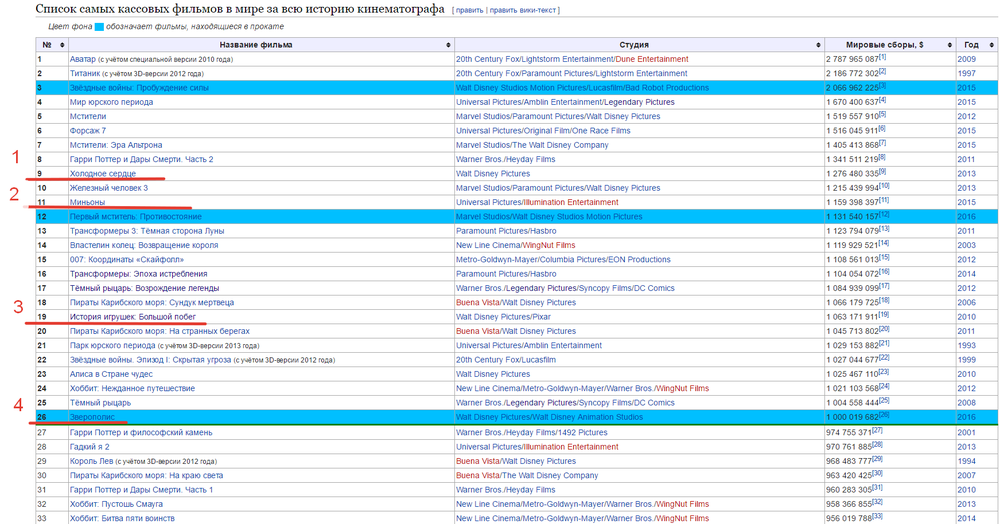
Task: Click year 2008 in Тёмный рыцарь row
Action: [966, 403]
